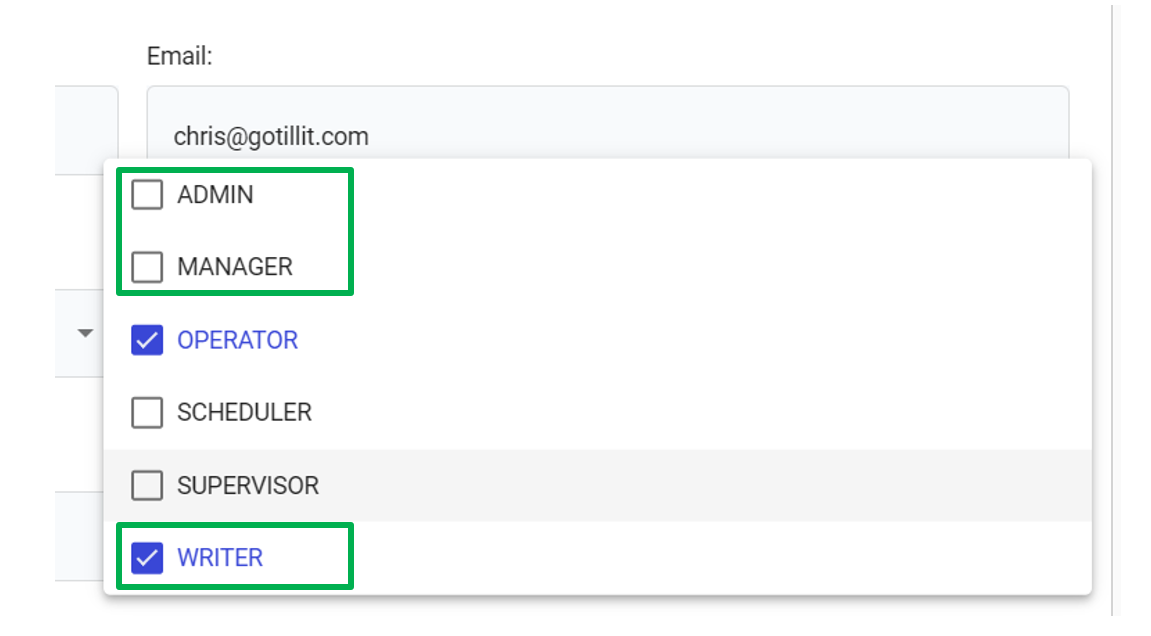Tick the SCHEDULER checkbox
The image size is (1151, 636).
(x=147, y=413)
